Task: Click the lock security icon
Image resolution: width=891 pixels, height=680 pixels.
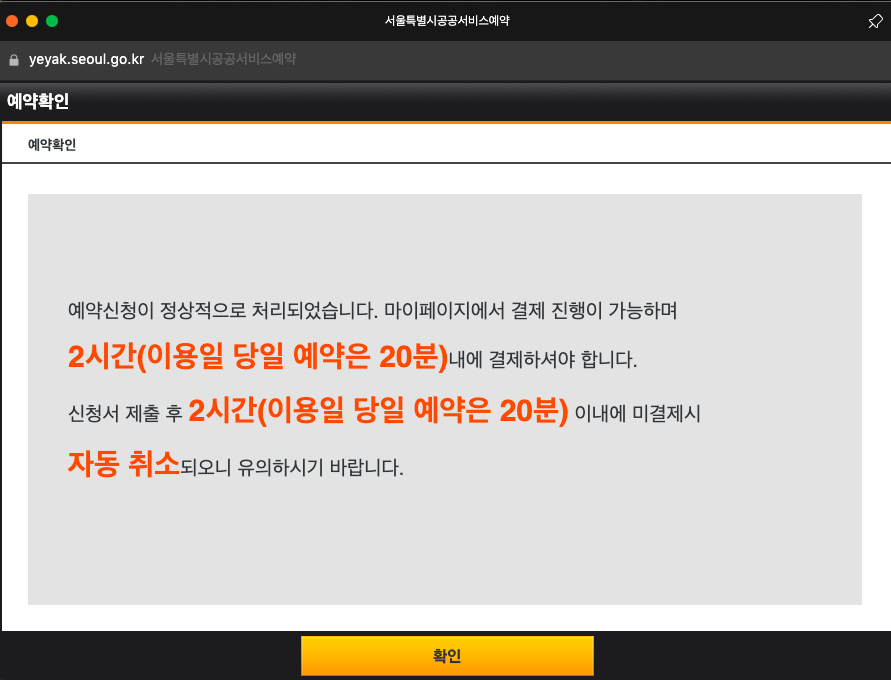Action: pyautogui.click(x=14, y=59)
